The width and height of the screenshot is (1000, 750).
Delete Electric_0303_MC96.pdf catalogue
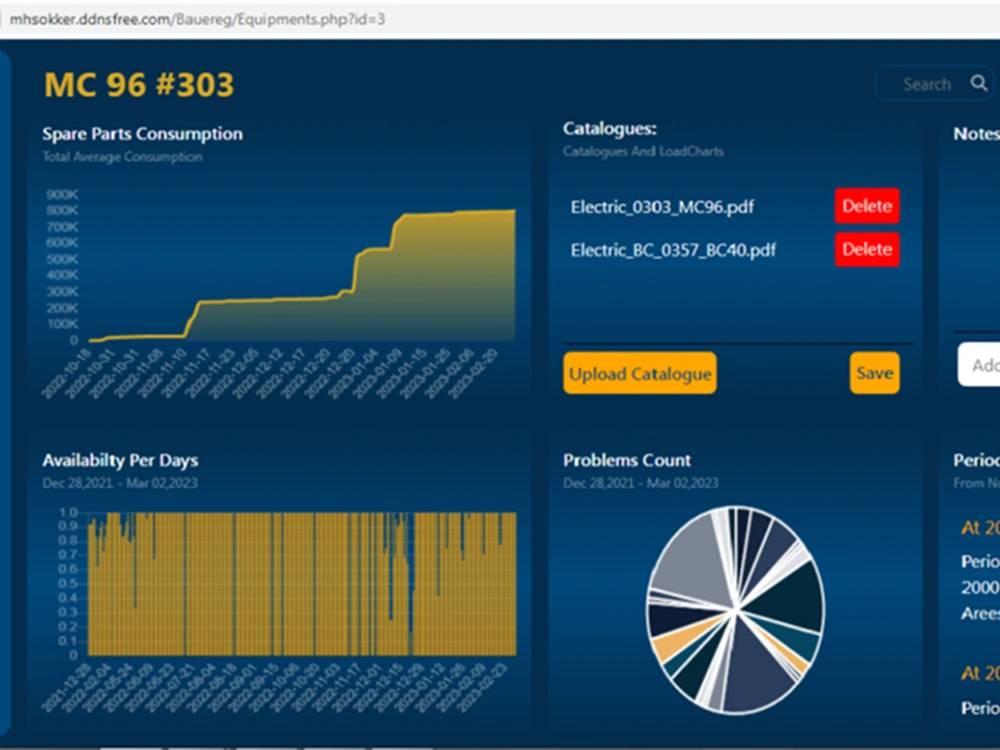866,206
